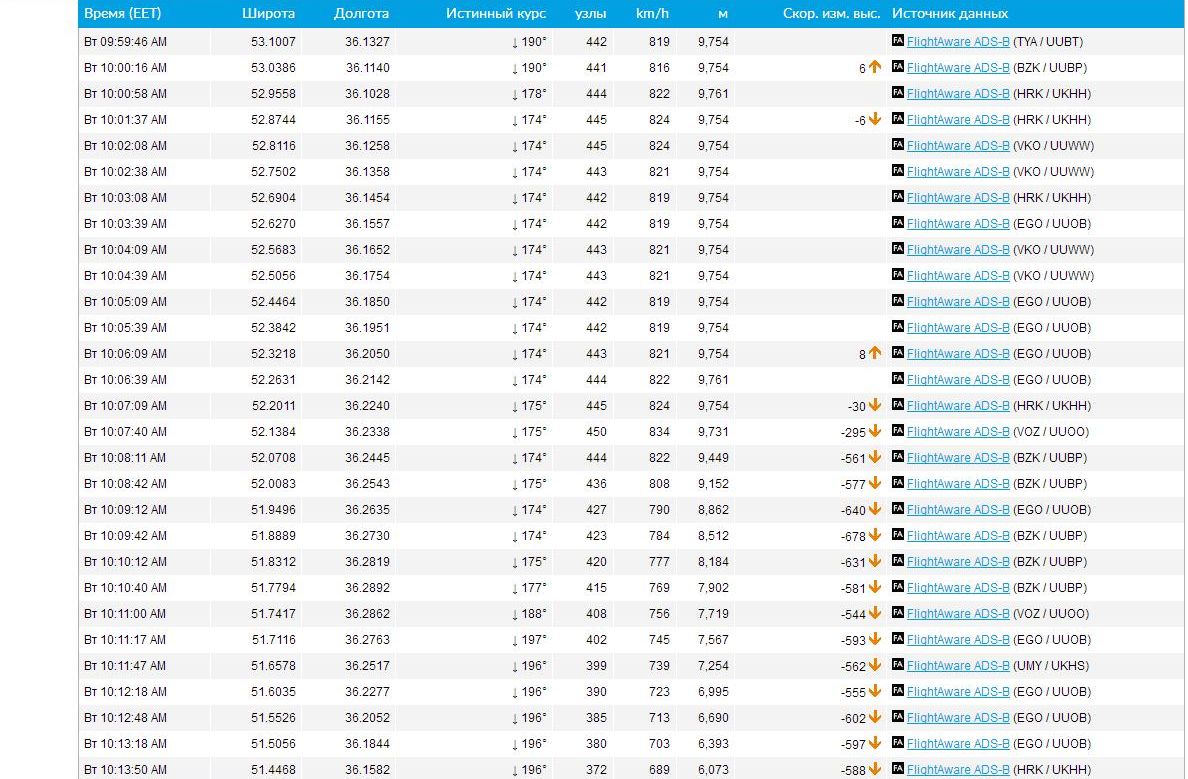Click the heading arrow next to 178°
1188x779 pixels.
point(515,94)
